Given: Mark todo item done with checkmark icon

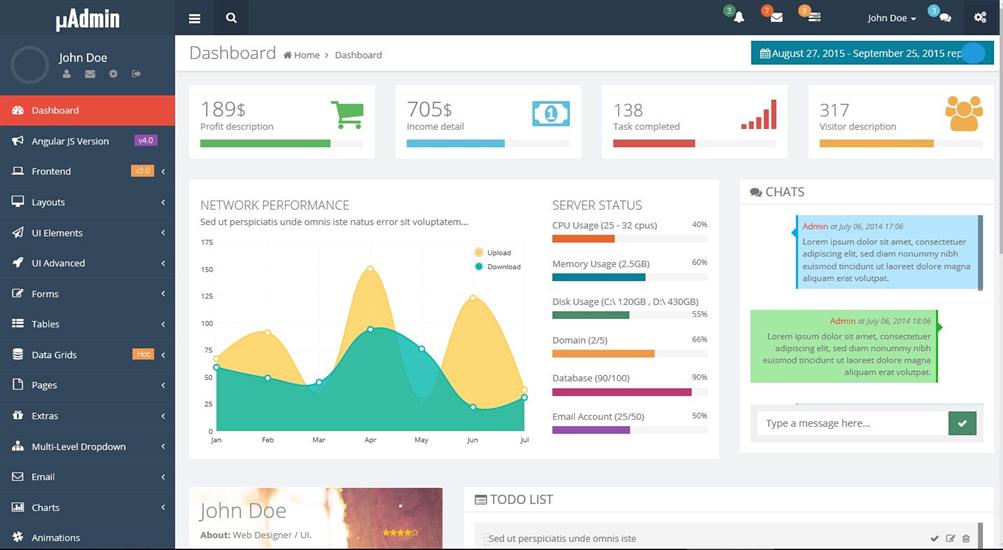Looking at the screenshot, I should click(934, 539).
